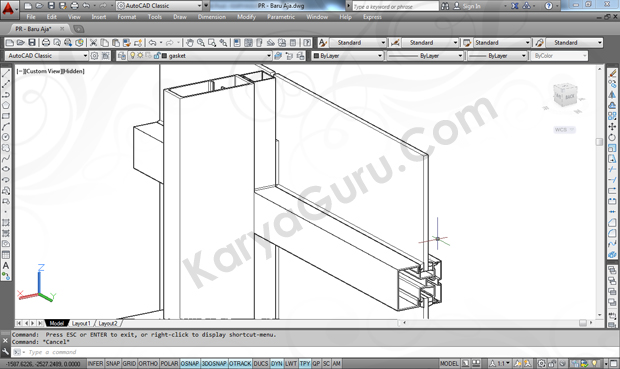Open the Express menu
The height and width of the screenshot is (369, 620).
(x=372, y=17)
